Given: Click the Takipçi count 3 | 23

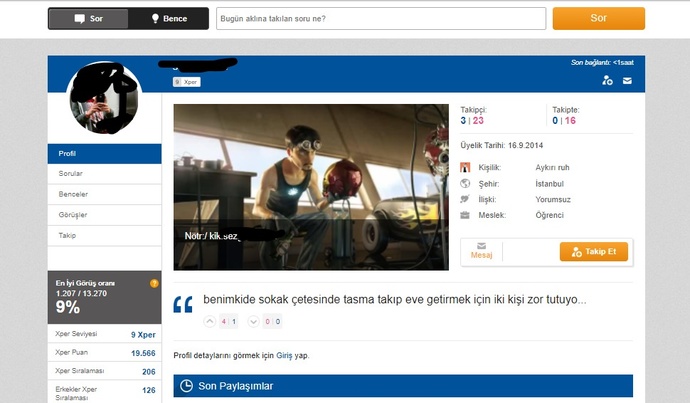Looking at the screenshot, I should (472, 121).
